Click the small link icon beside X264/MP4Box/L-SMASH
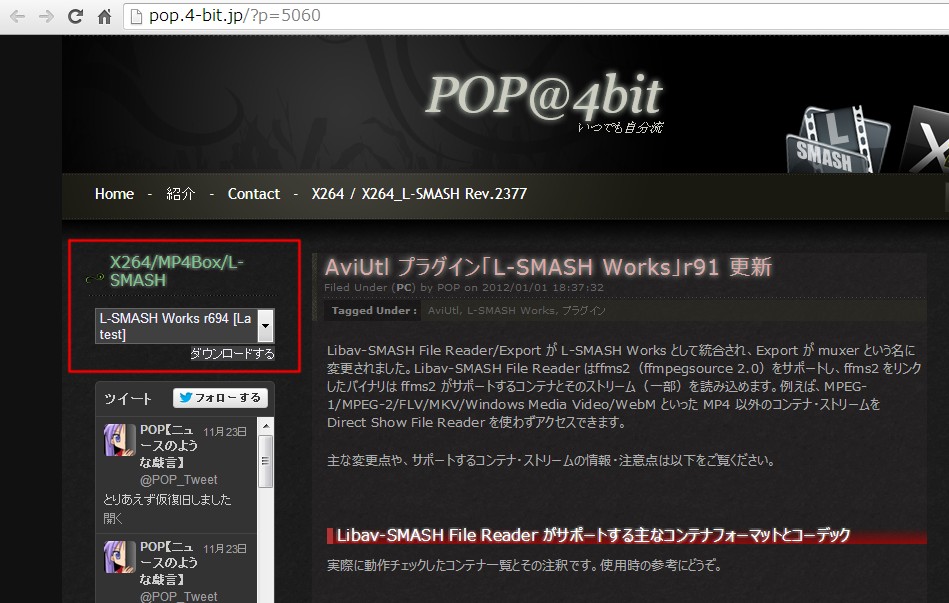 point(95,279)
